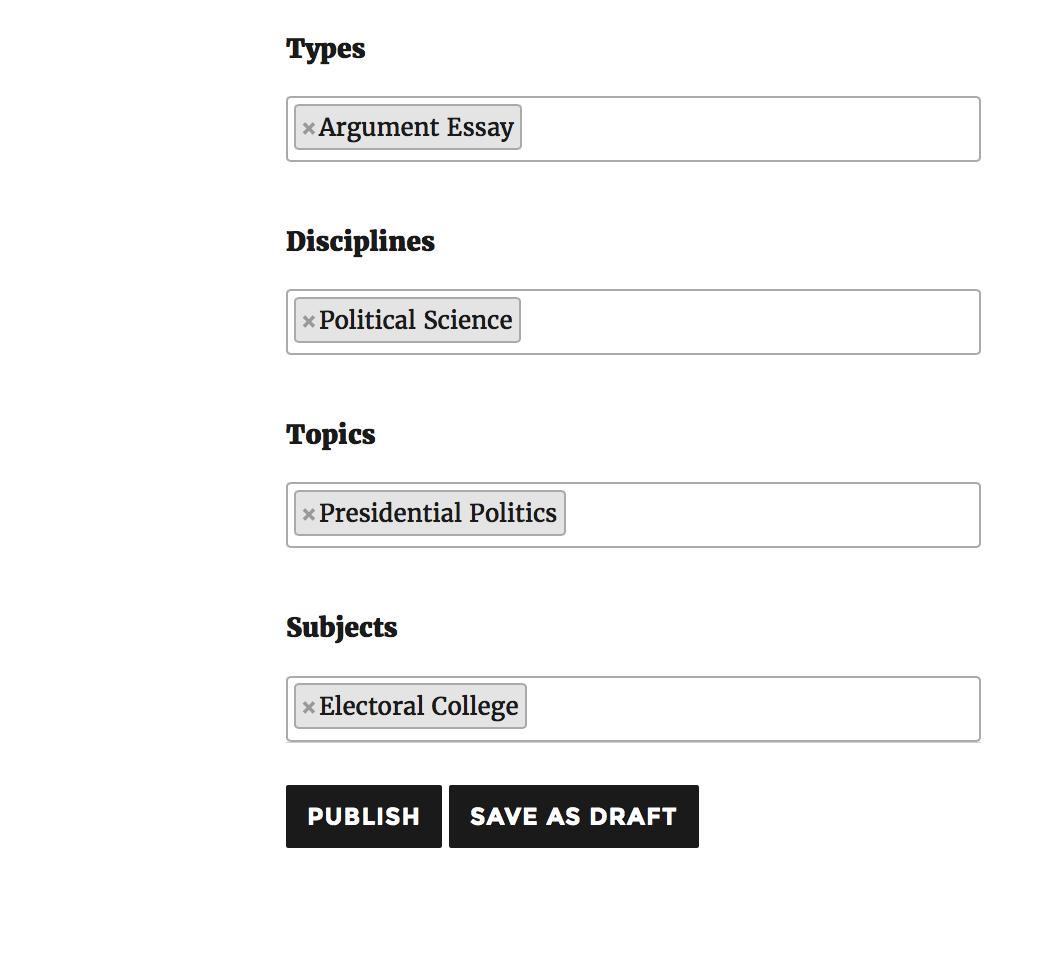Click the Types heading label
Screen dimensions: 1042x960
326,49
